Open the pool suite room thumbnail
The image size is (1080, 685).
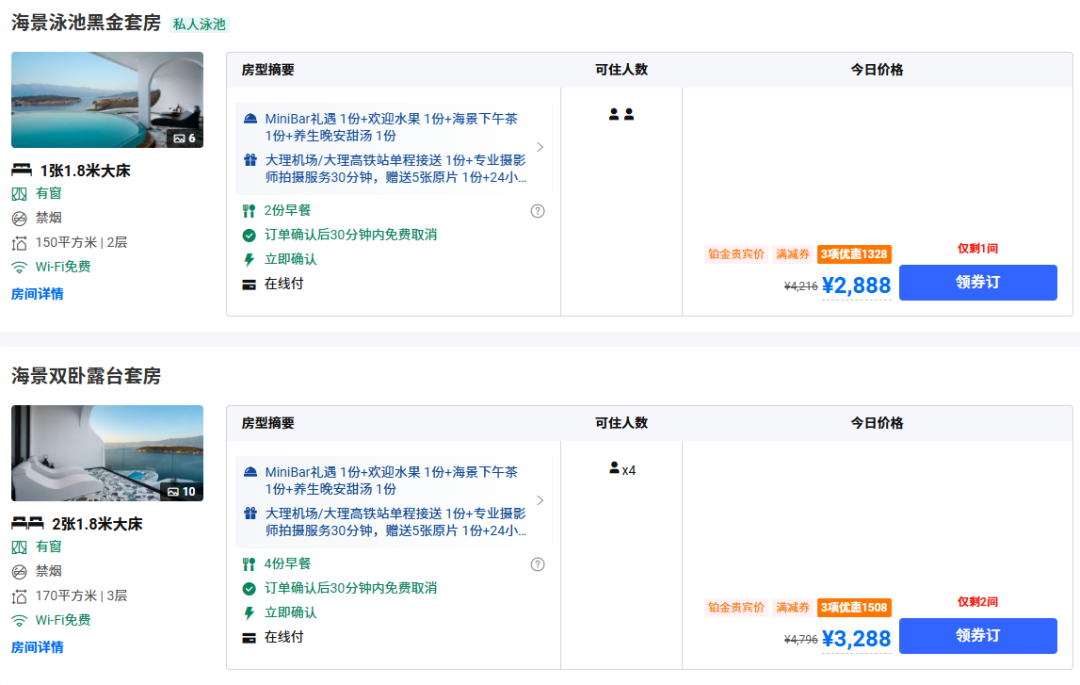point(107,100)
